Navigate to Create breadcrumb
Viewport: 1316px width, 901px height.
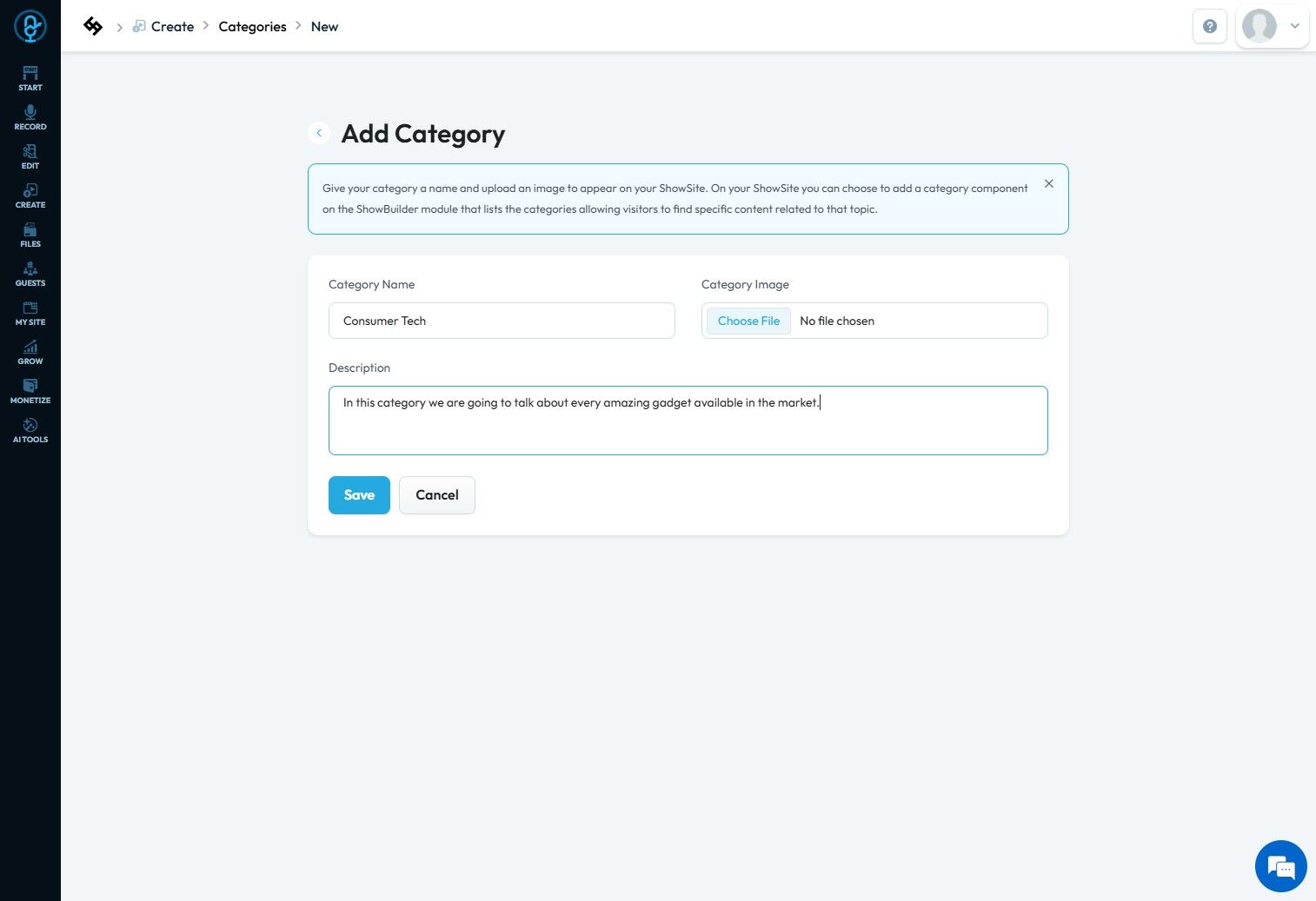pyautogui.click(x=172, y=26)
